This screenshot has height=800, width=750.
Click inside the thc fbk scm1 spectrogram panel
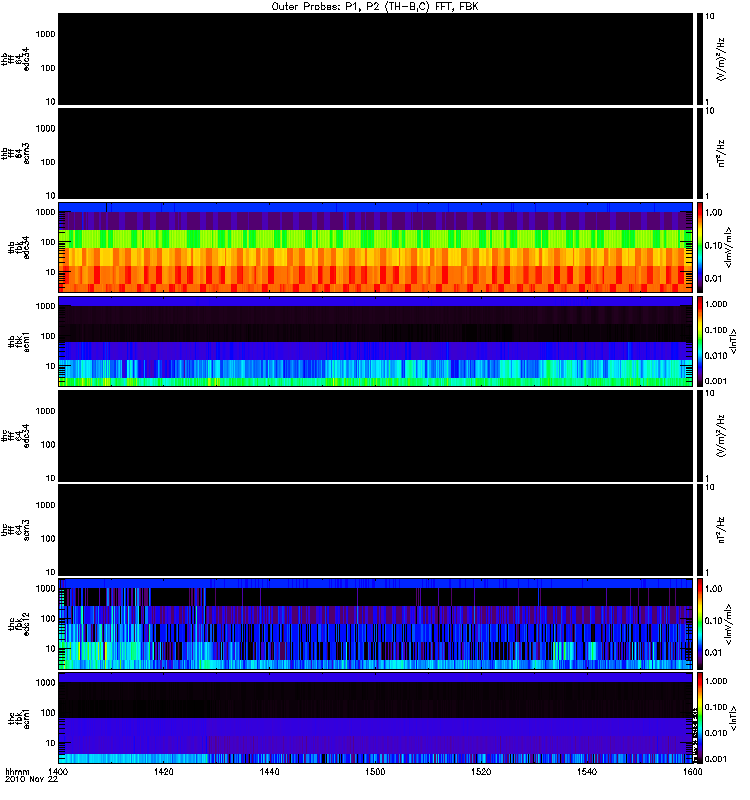(376, 718)
